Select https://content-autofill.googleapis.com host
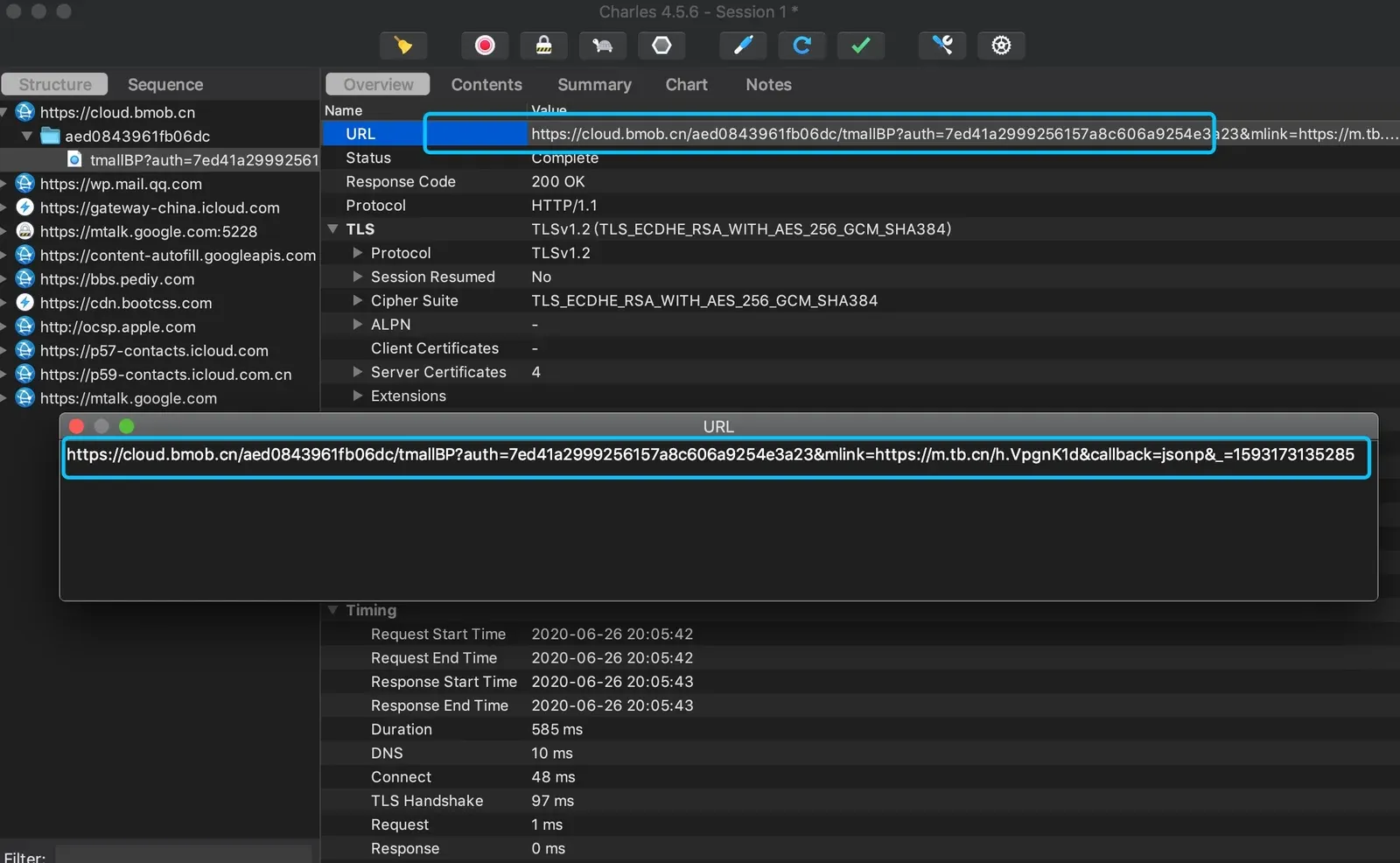This screenshot has height=863, width=1400. (x=178, y=255)
